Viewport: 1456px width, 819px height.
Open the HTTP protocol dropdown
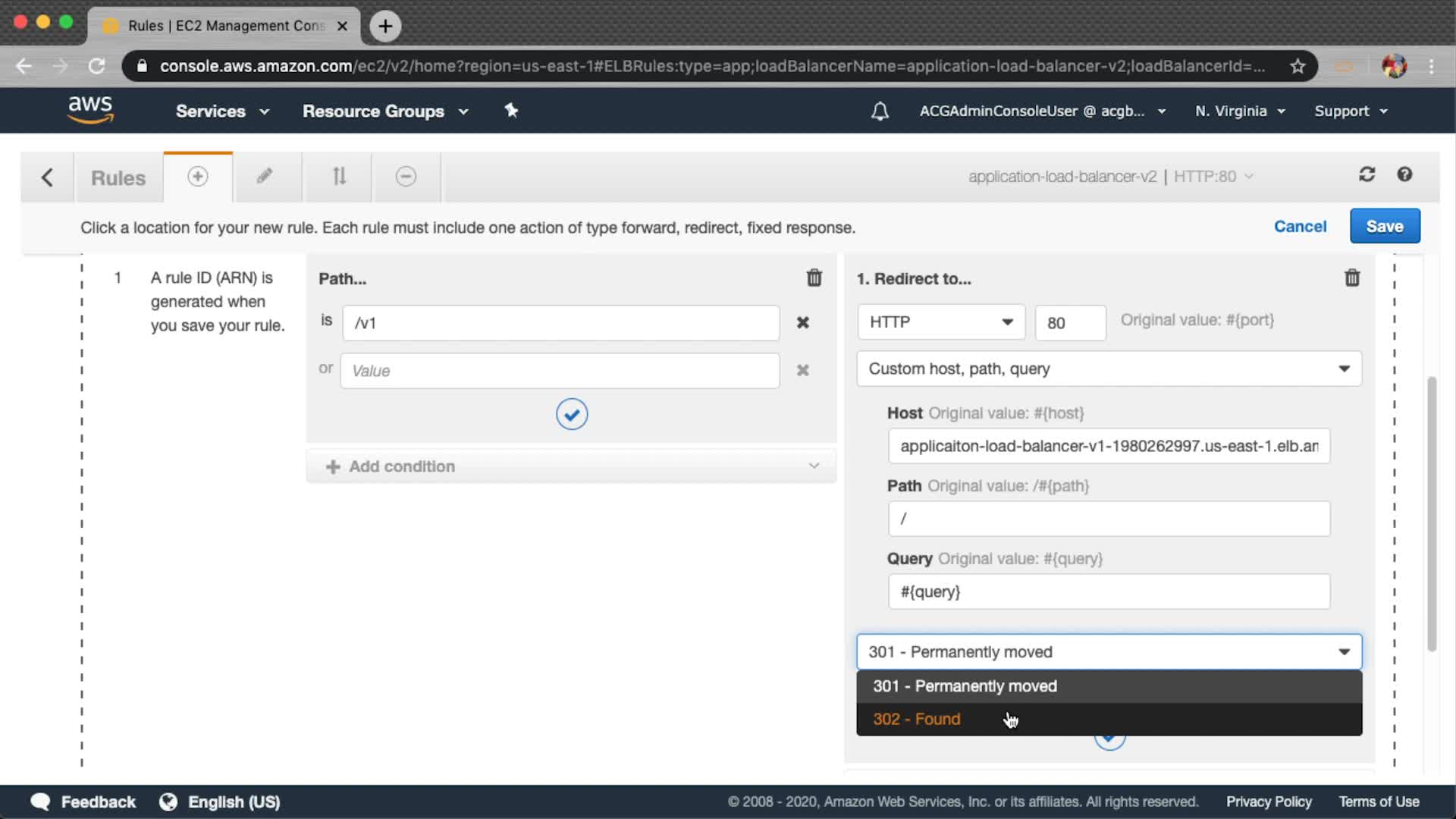[940, 322]
